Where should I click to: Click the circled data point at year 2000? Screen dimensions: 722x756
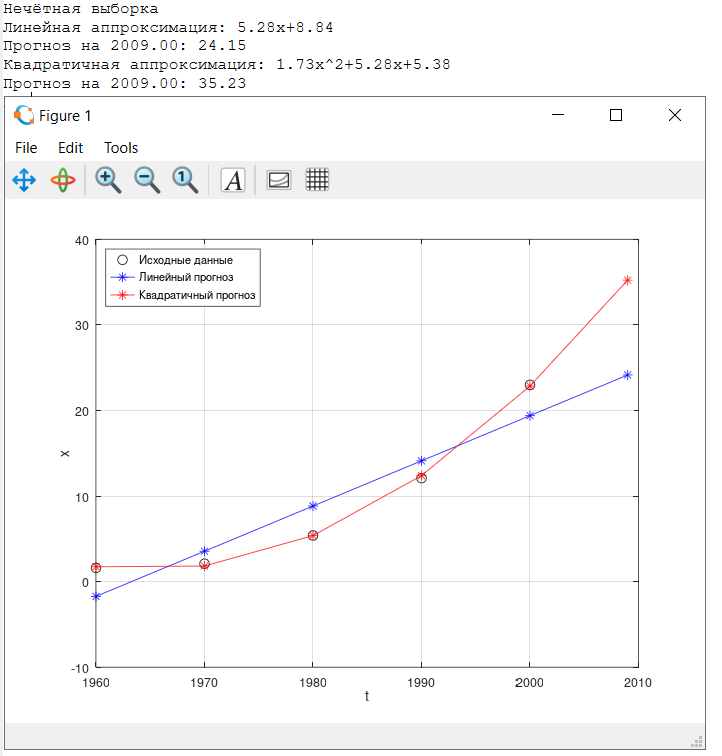pos(530,385)
